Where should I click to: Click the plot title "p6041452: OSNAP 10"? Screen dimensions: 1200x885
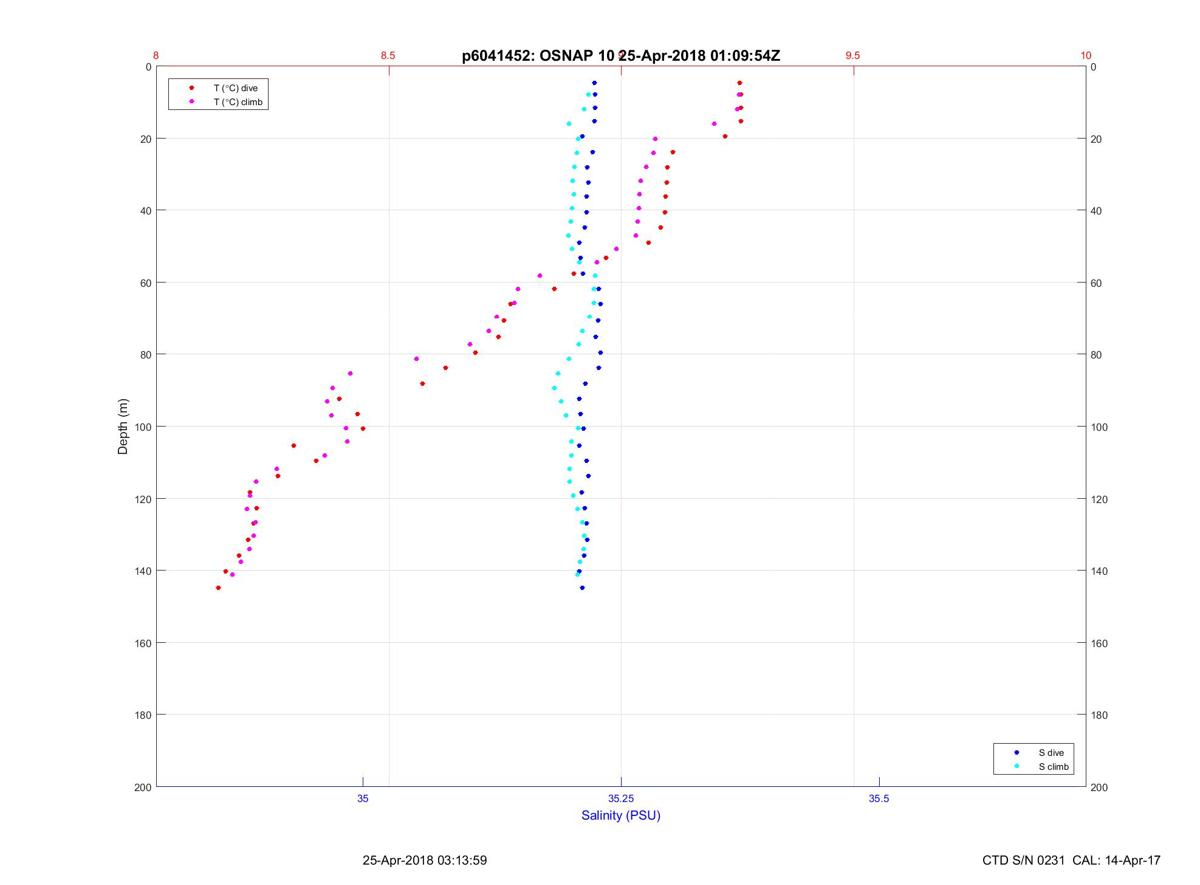(x=537, y=56)
